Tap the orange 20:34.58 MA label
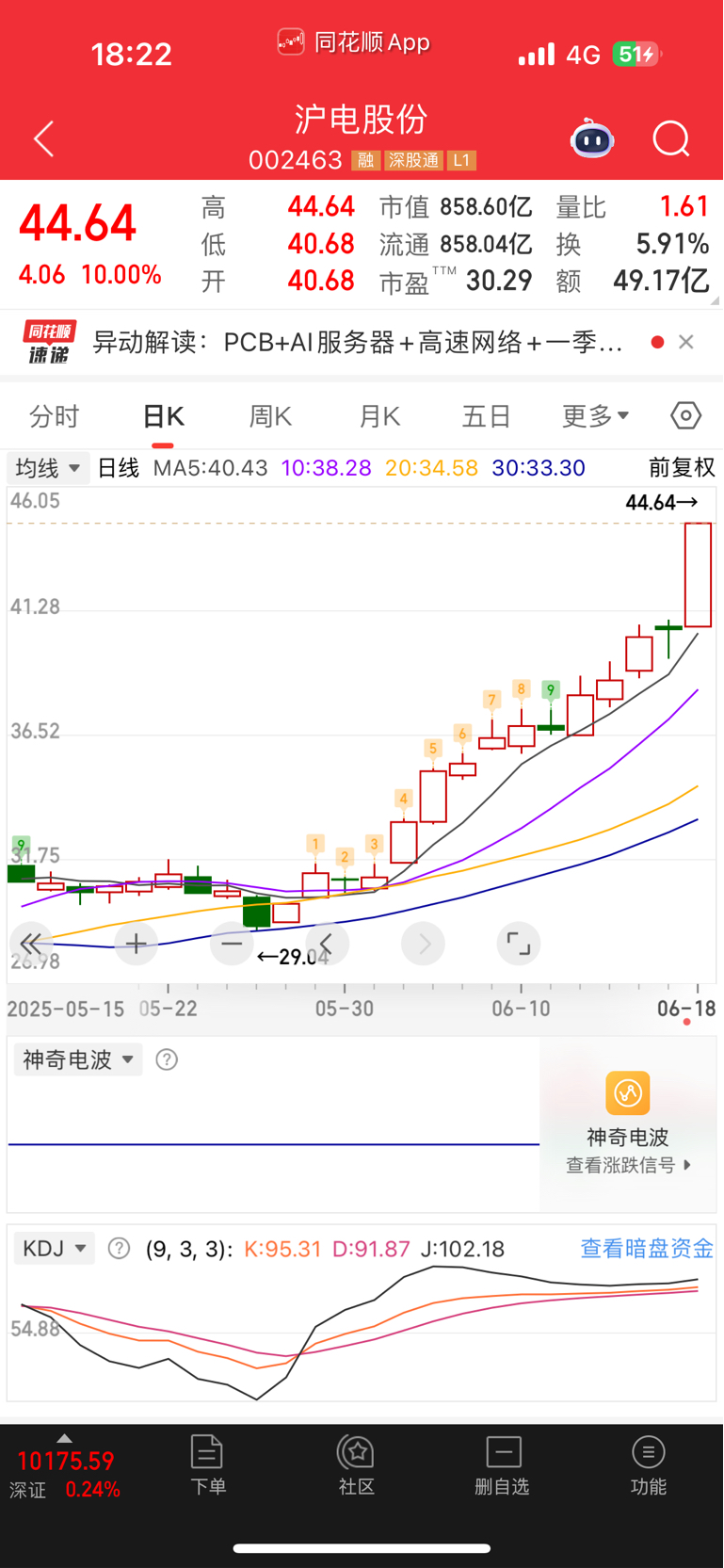 pos(432,468)
